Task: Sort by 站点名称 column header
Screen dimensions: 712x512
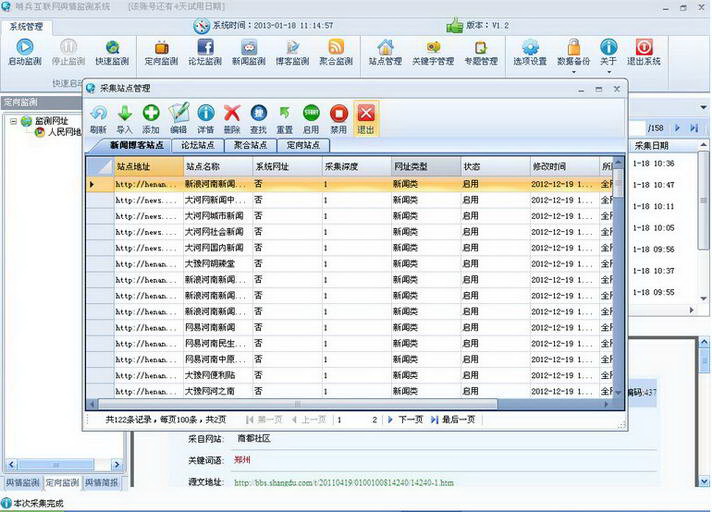Action: click(218, 167)
